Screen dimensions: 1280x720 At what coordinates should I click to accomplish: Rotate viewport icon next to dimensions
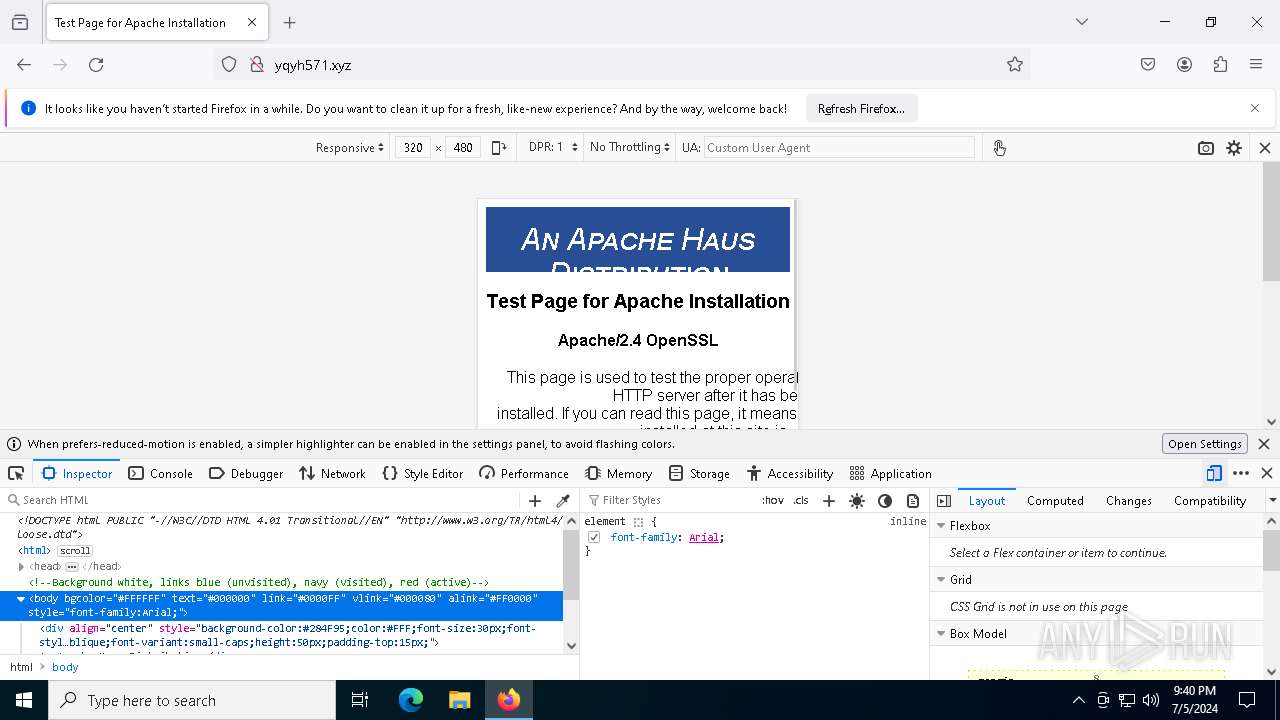tap(499, 147)
